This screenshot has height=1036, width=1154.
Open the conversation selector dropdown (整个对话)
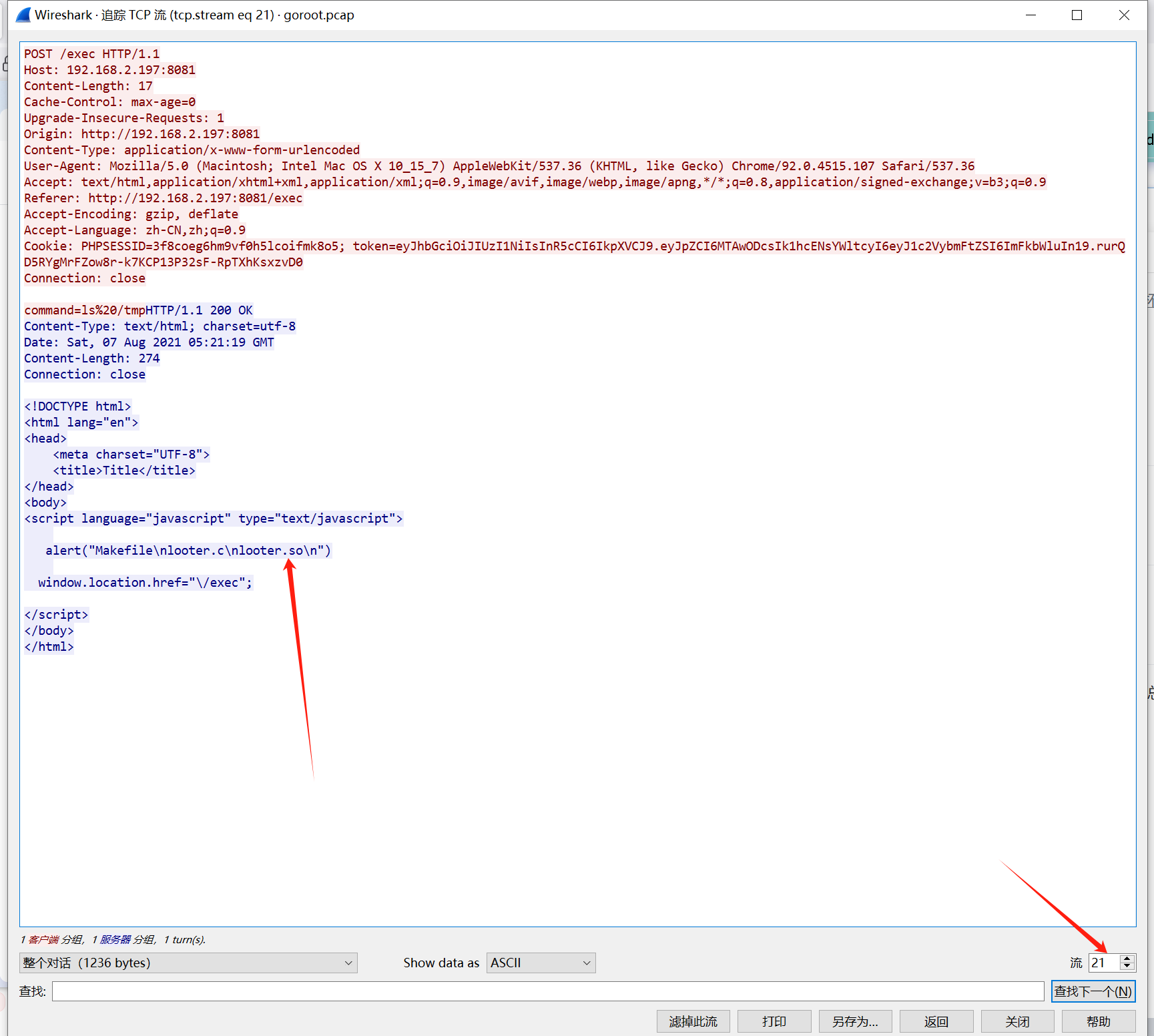tap(188, 963)
